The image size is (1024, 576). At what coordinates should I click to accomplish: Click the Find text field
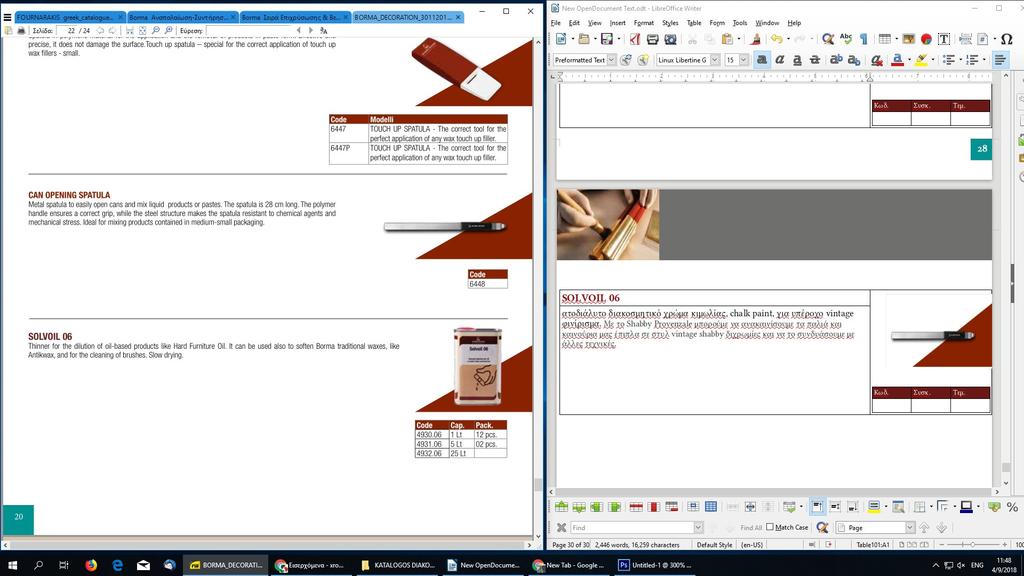click(632, 528)
